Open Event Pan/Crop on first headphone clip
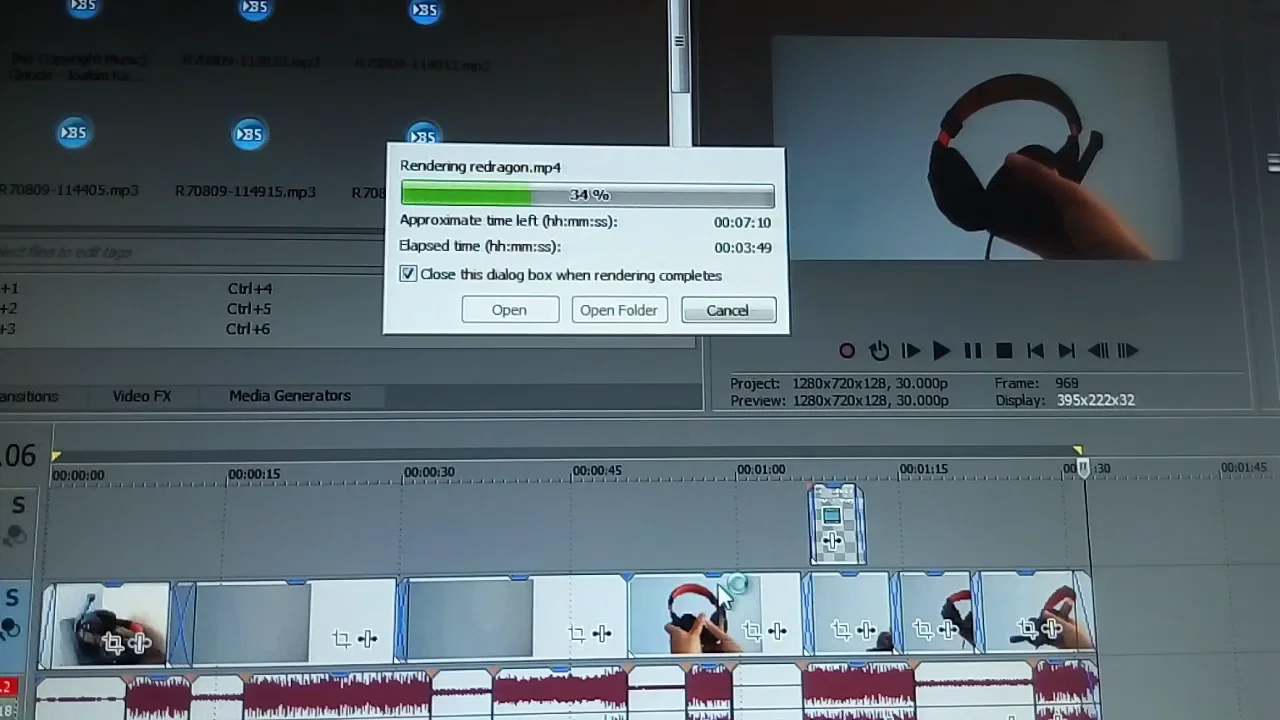Image resolution: width=1280 pixels, height=720 pixels. (x=112, y=643)
